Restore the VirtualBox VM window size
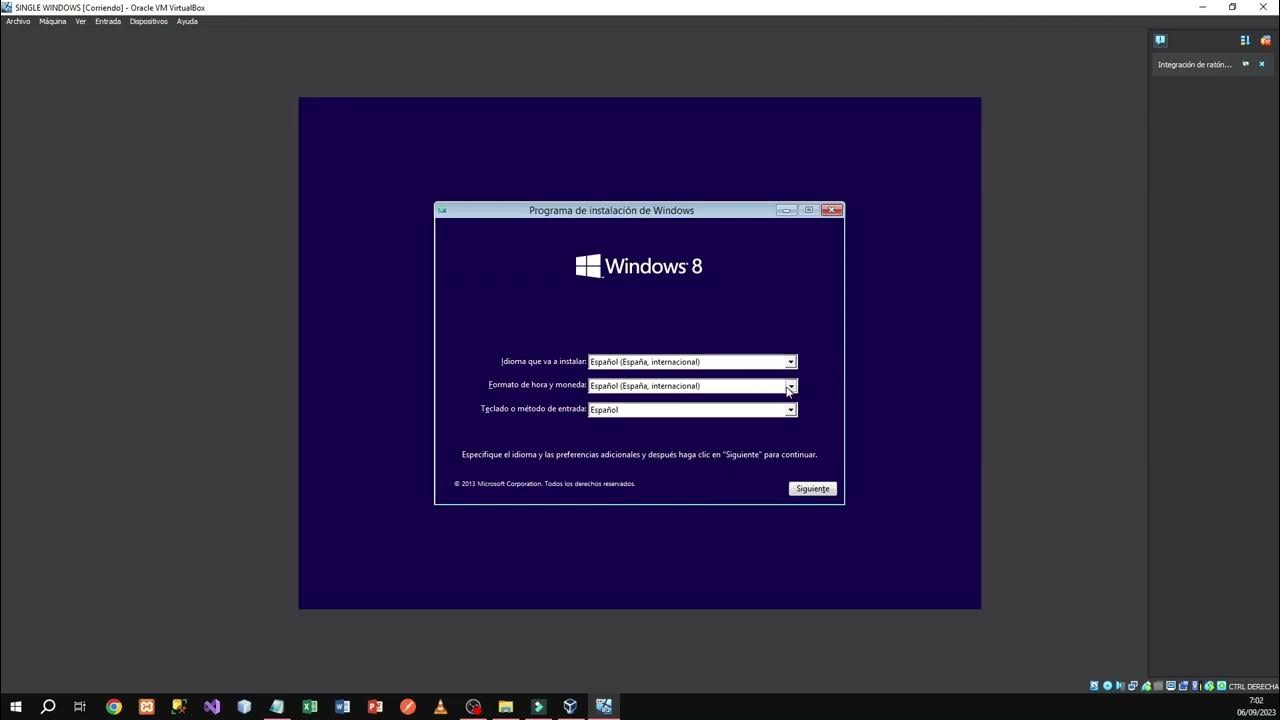This screenshot has height=720, width=1280. click(1233, 7)
